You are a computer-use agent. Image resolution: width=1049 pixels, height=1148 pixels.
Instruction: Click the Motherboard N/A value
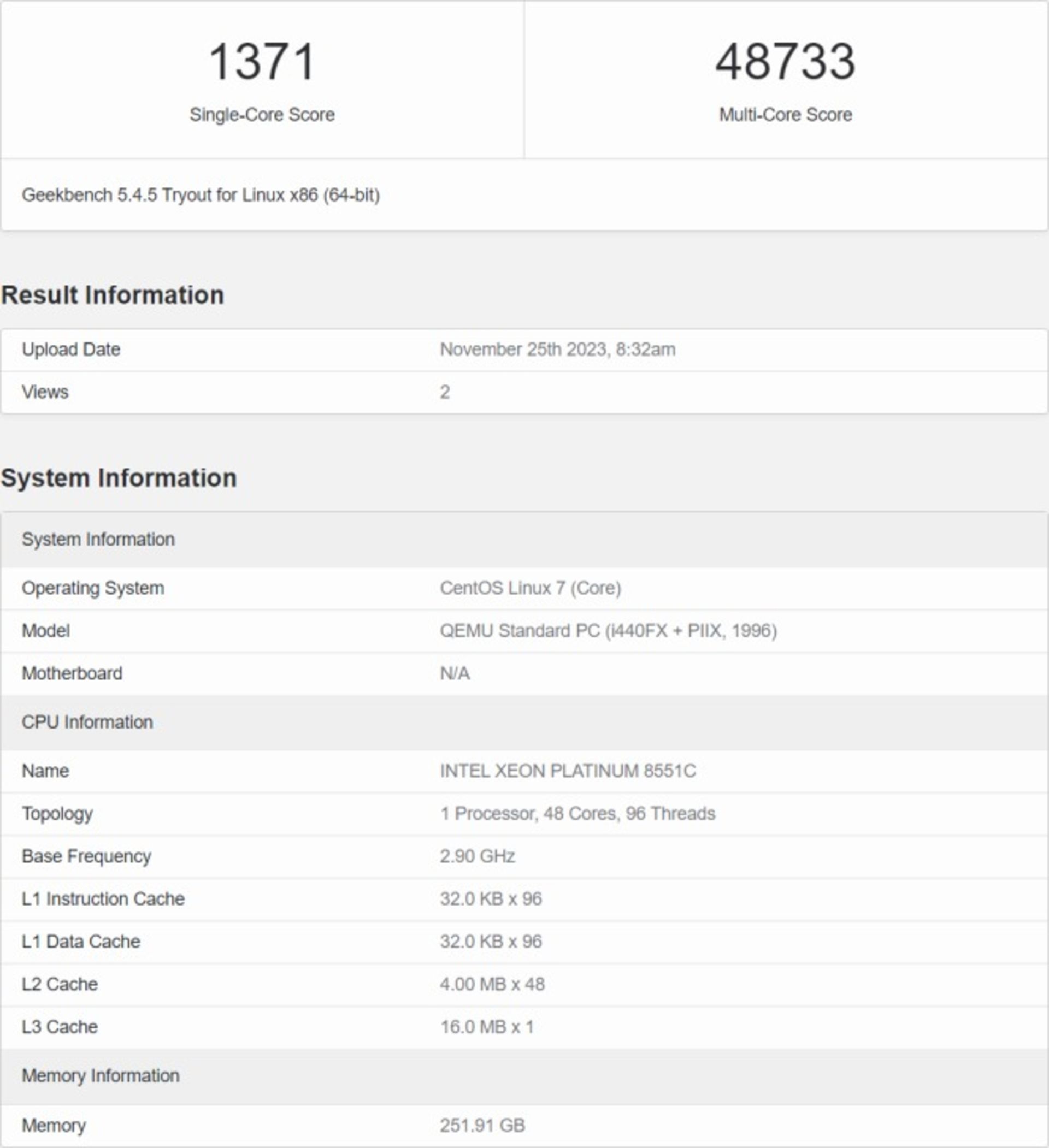pos(455,673)
